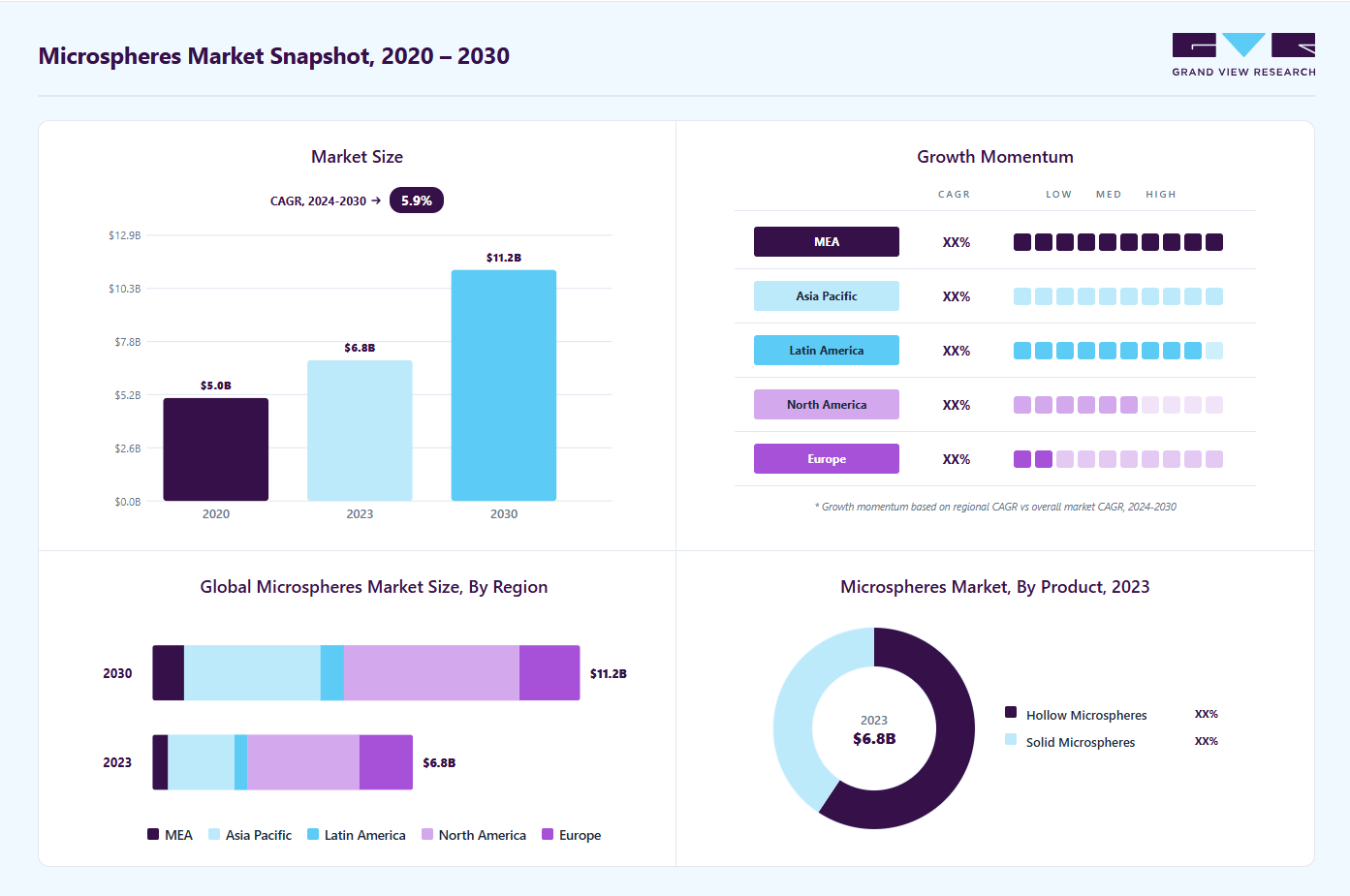Click the $11.2B label above 2030 bar
The height and width of the screenshot is (896, 1350).
coord(504,258)
